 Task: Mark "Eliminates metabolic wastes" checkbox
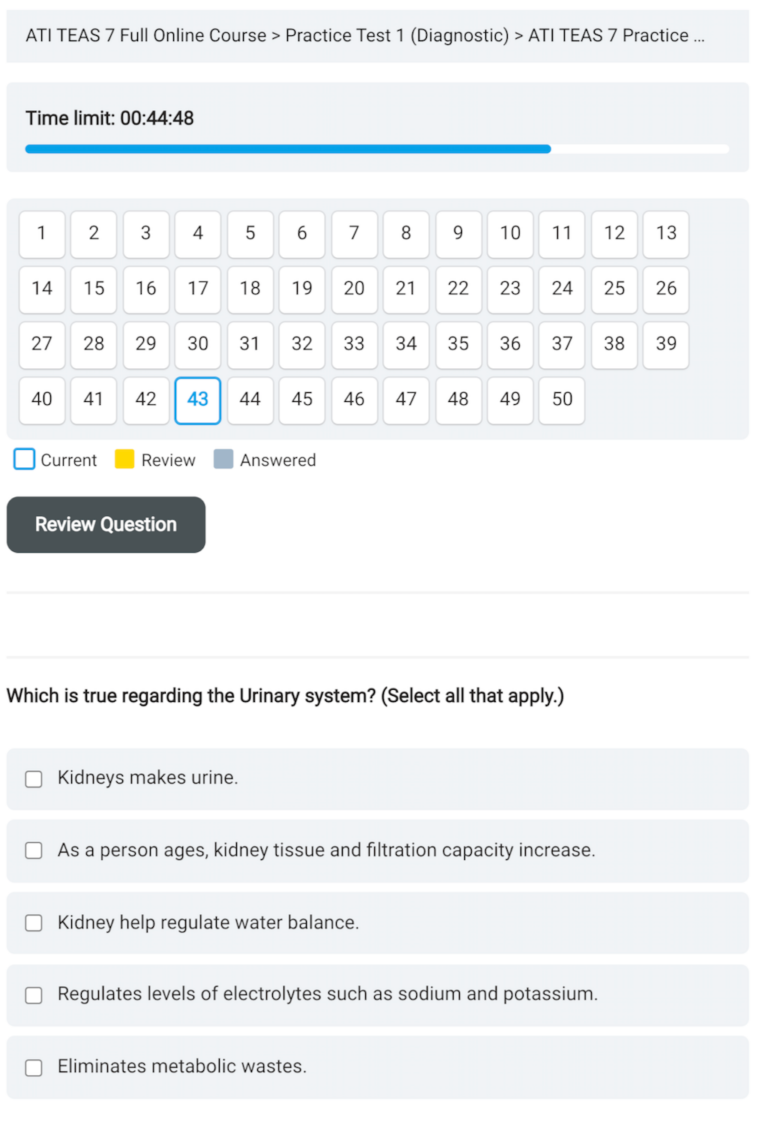(34, 1067)
